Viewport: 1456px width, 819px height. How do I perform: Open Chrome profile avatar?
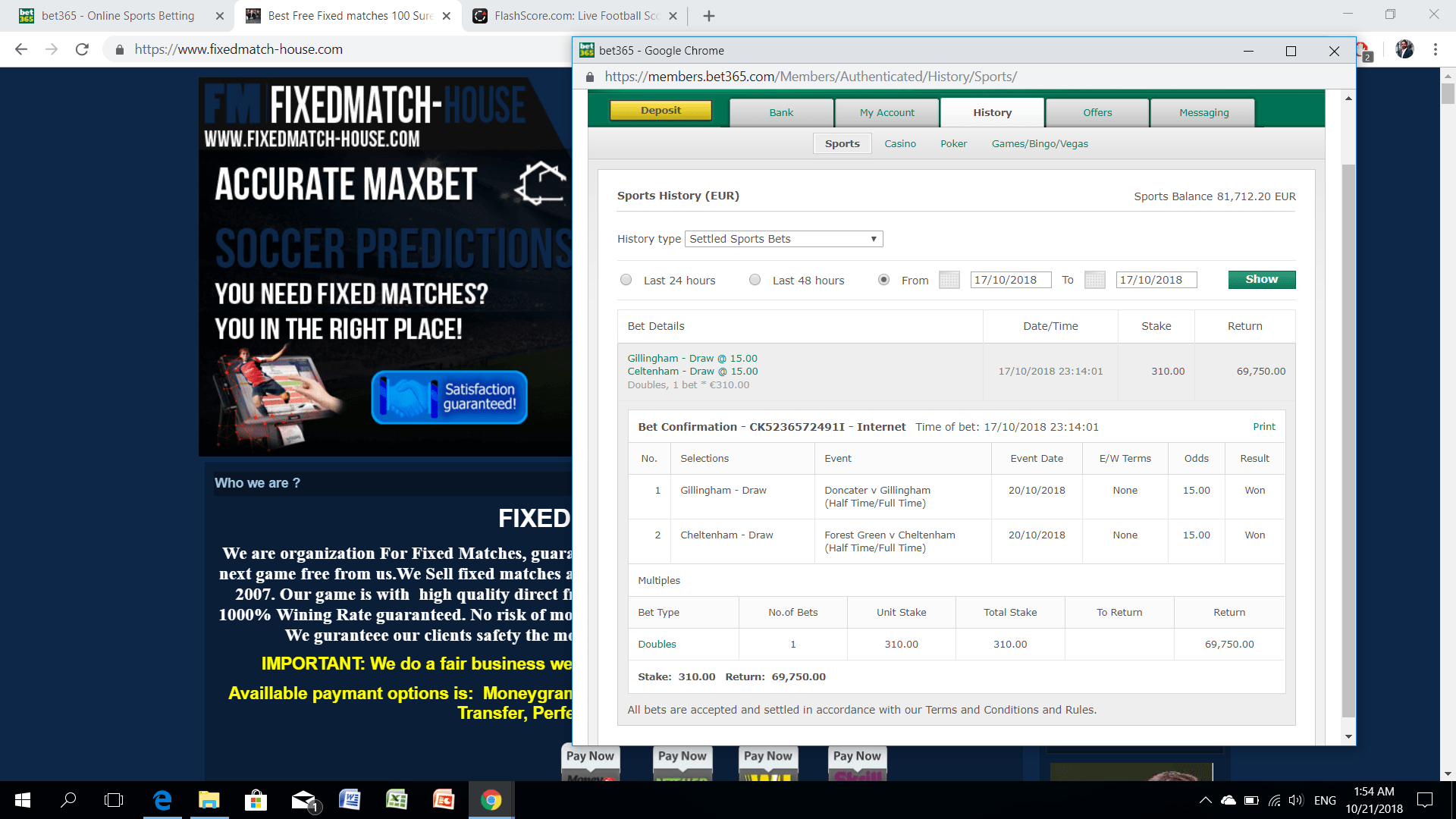pyautogui.click(x=1404, y=49)
